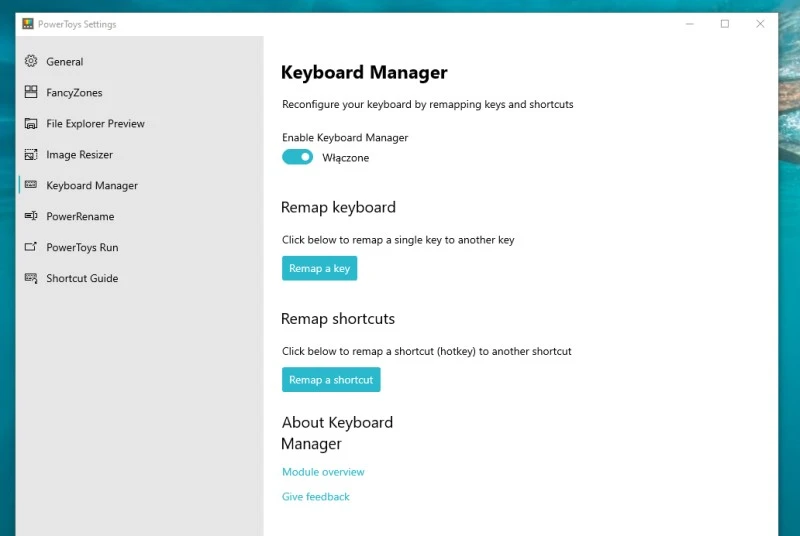
Task: Click the Shortcut Guide icon
Action: (30, 278)
